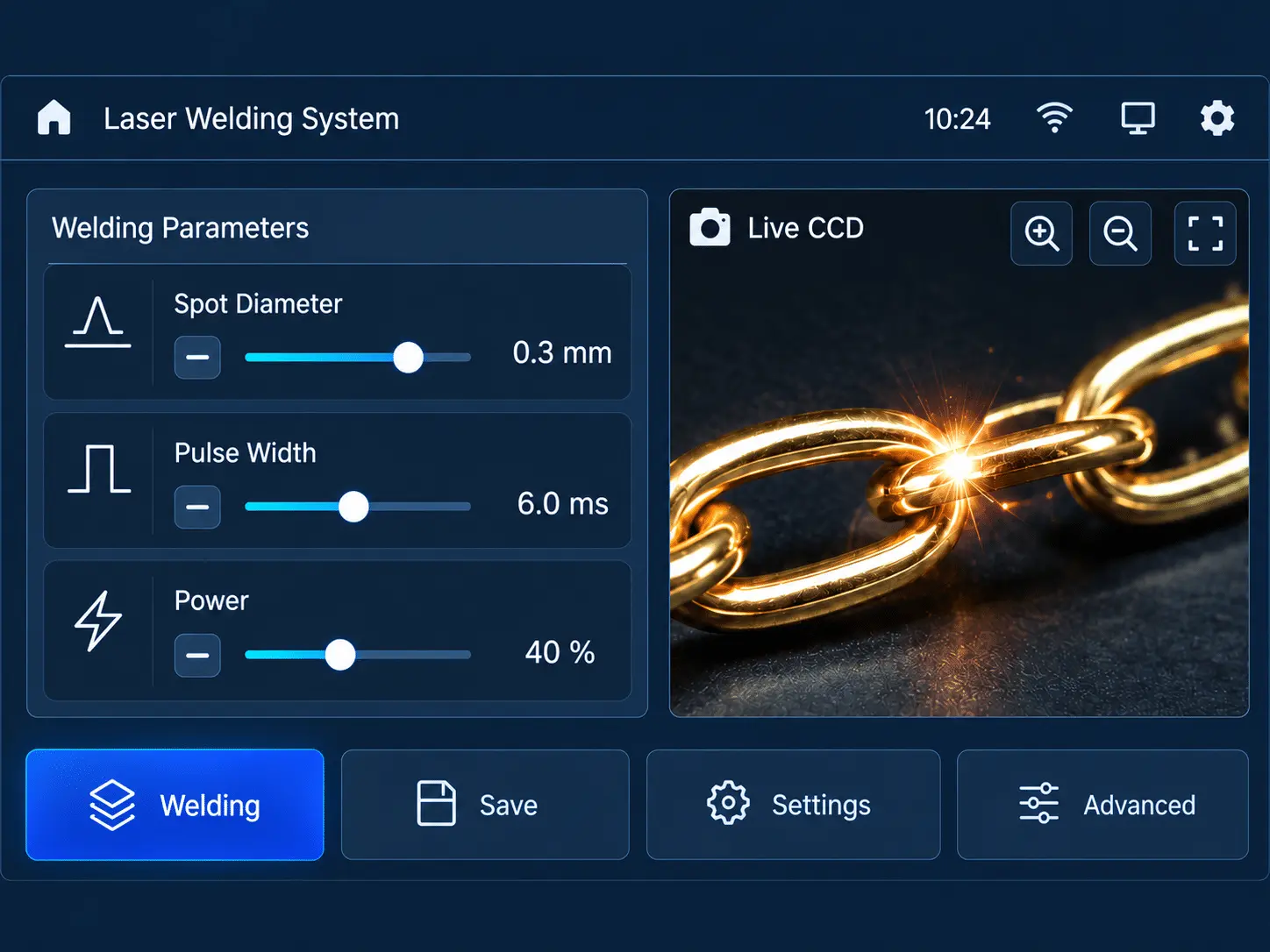The height and width of the screenshot is (952, 1270).
Task: Click the monitor display icon
Action: tap(1138, 118)
